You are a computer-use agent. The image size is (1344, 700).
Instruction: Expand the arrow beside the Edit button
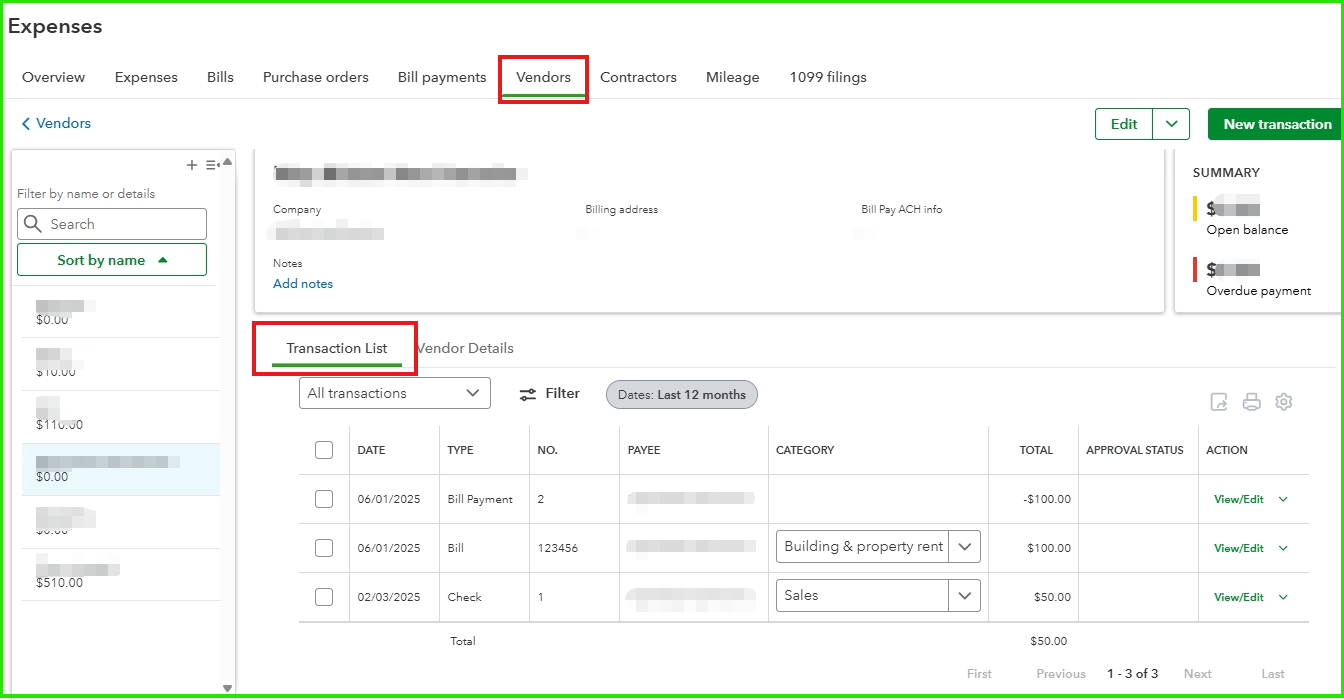click(x=1171, y=124)
